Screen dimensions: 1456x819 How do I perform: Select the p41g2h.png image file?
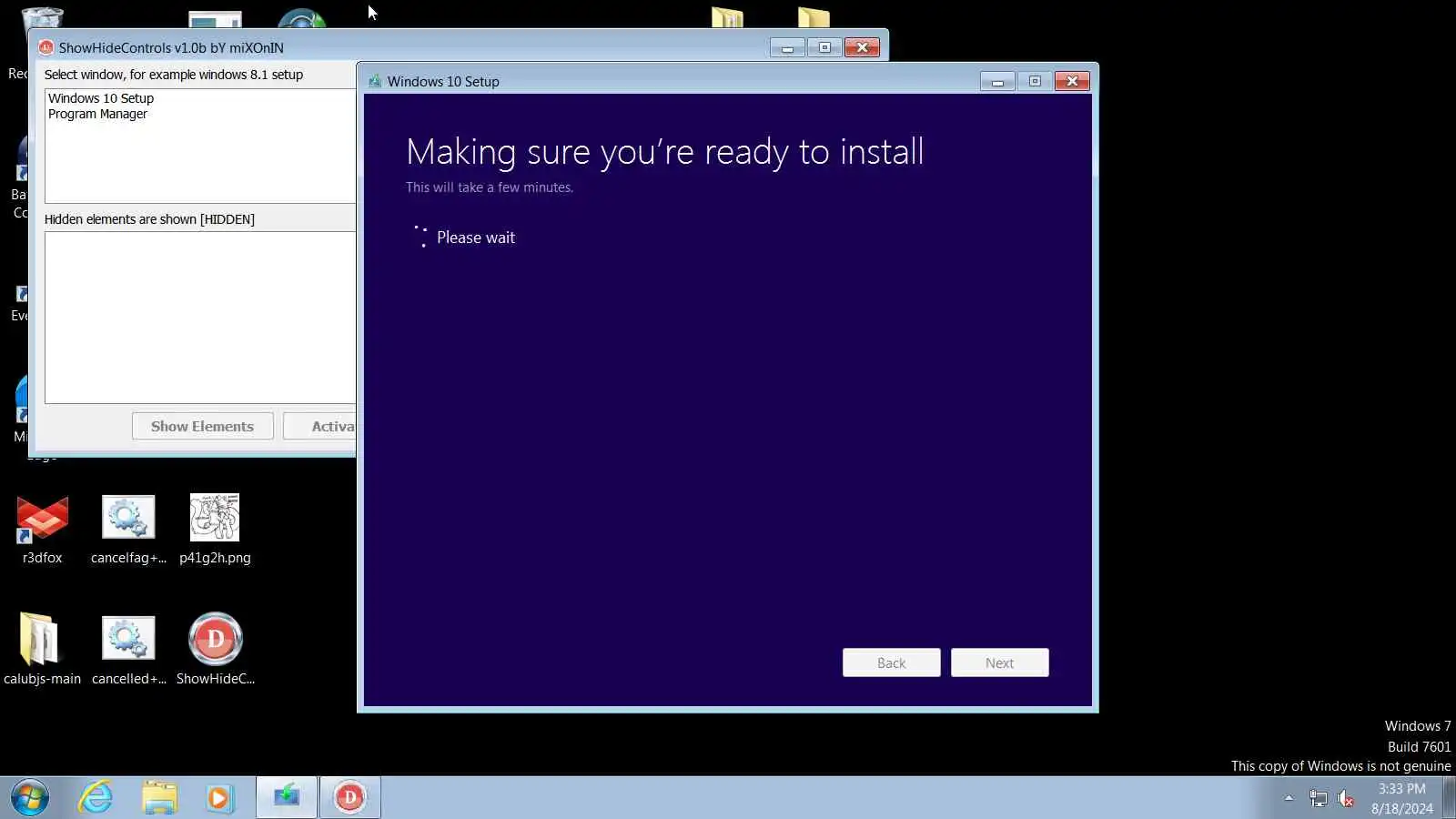click(215, 530)
